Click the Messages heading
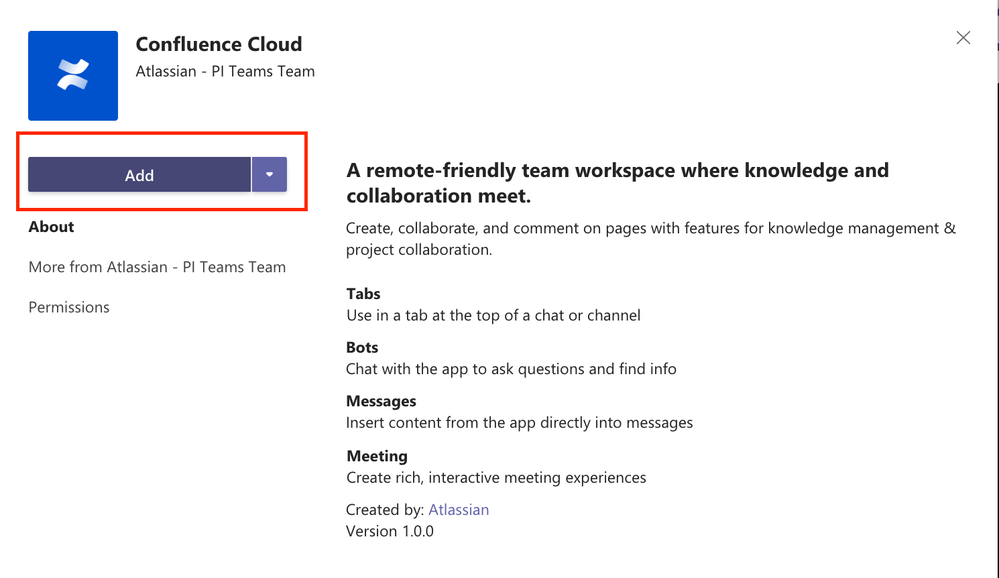This screenshot has height=578, width=999. (381, 401)
